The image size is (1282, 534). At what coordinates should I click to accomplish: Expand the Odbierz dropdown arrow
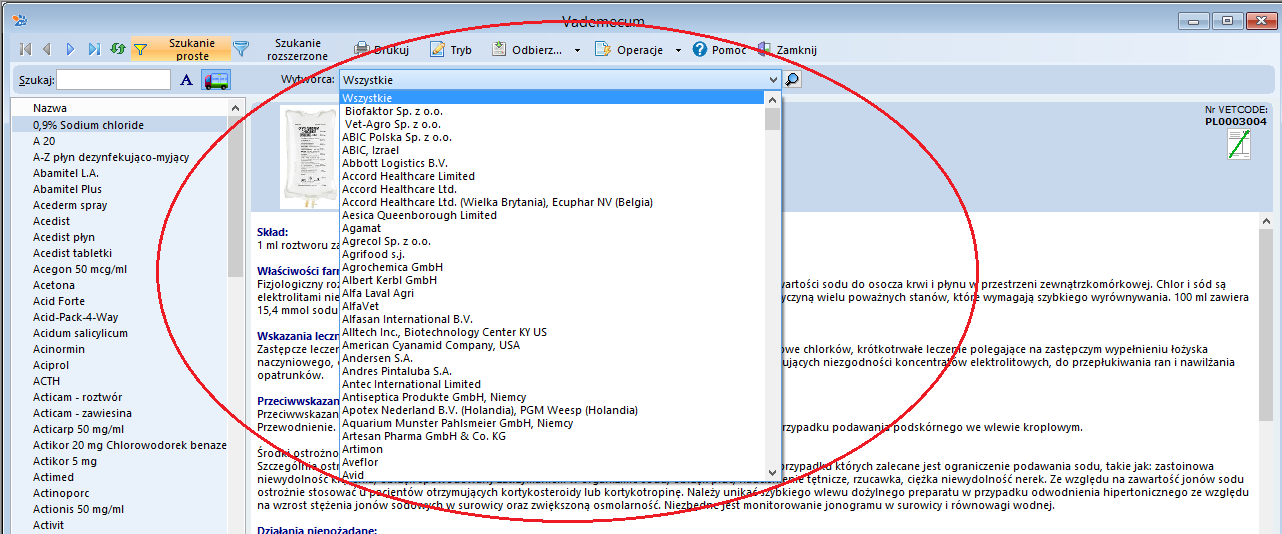(577, 50)
